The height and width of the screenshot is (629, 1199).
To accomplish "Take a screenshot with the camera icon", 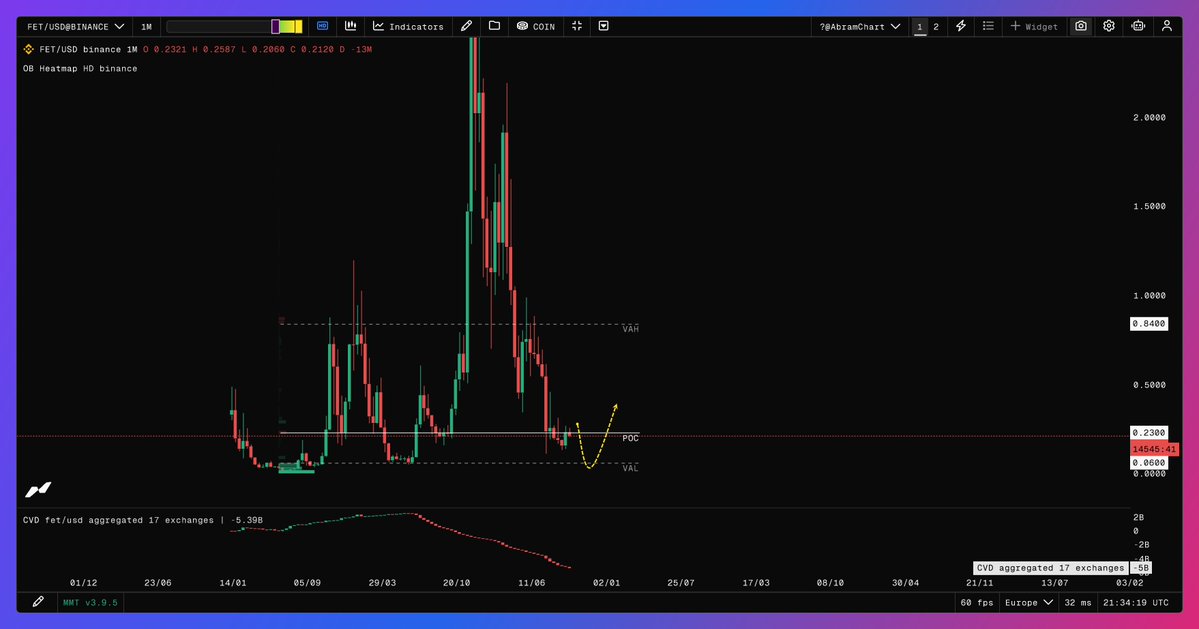I will pyautogui.click(x=1080, y=26).
